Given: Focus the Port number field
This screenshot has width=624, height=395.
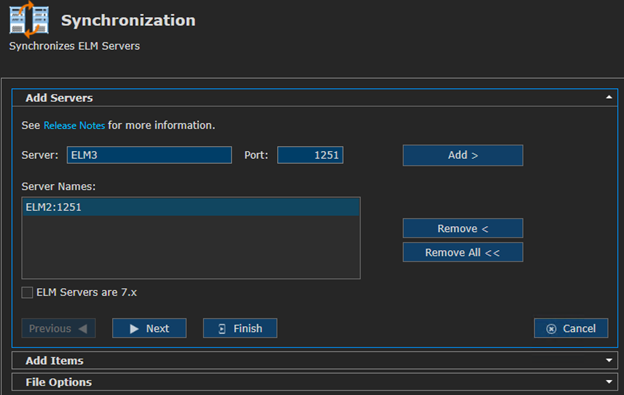Looking at the screenshot, I should [x=310, y=155].
